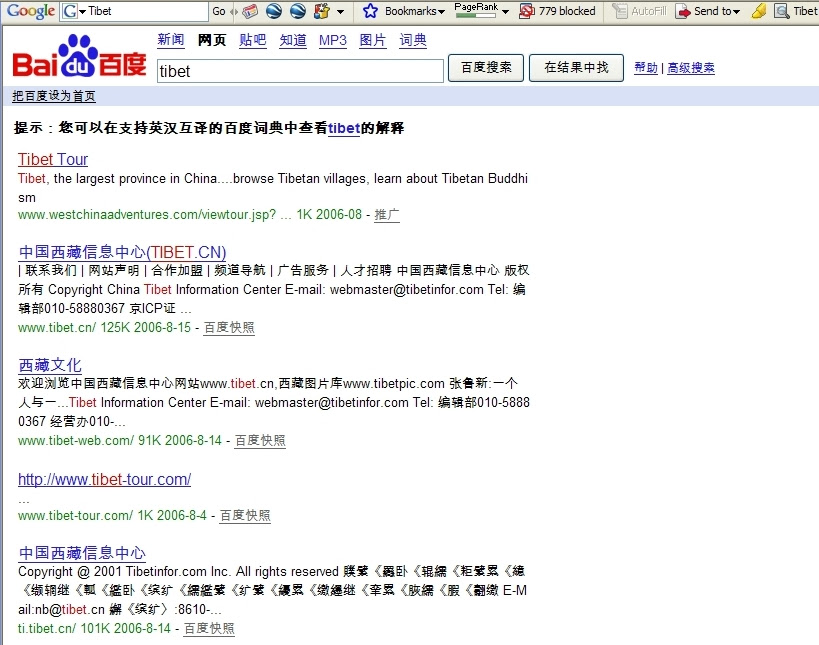Click the Baidu logo
The height and width of the screenshot is (645, 819).
pos(79,56)
